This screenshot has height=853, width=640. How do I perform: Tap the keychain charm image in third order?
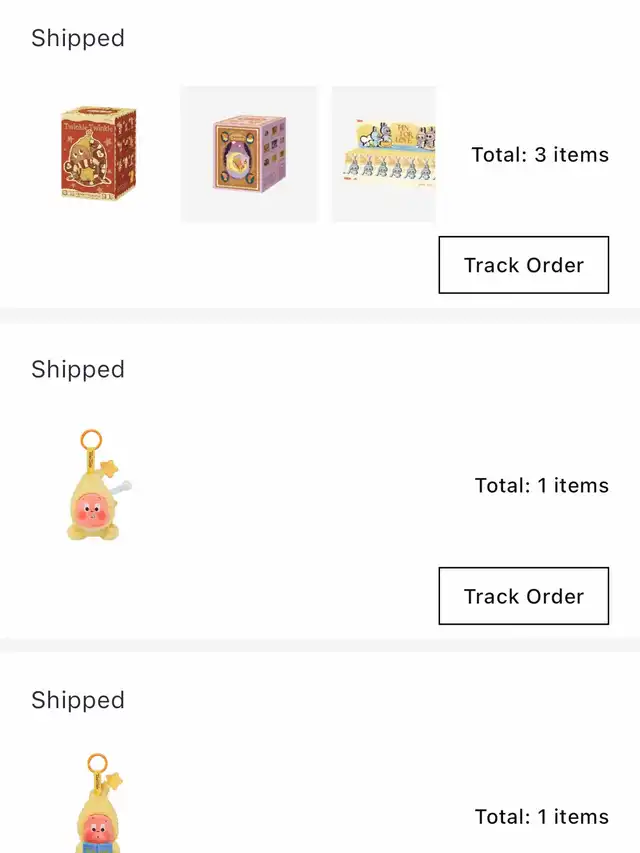pos(97,805)
